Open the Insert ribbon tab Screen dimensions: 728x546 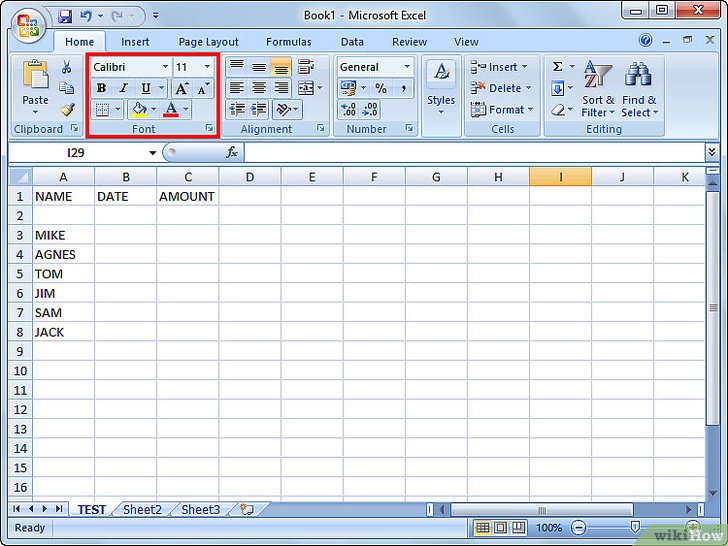click(x=135, y=42)
